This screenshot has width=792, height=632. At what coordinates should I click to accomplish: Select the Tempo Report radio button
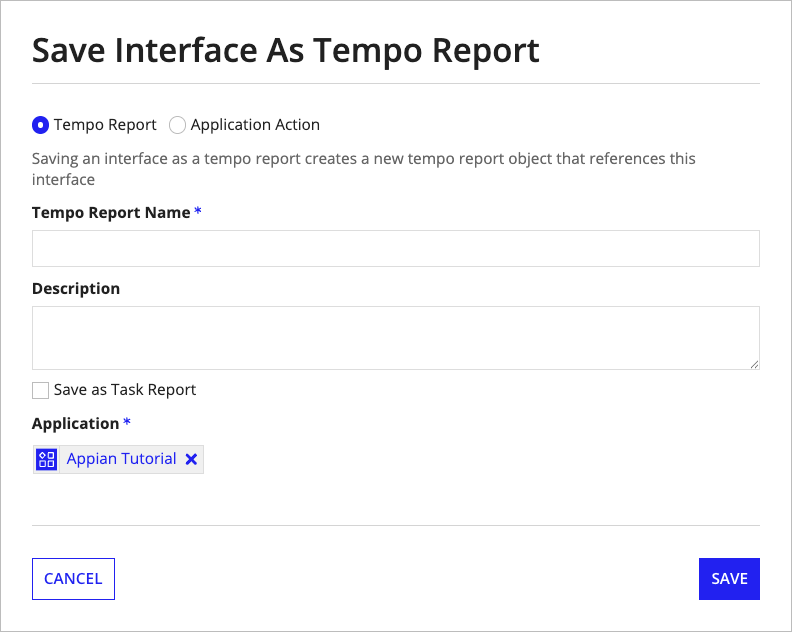click(x=40, y=125)
